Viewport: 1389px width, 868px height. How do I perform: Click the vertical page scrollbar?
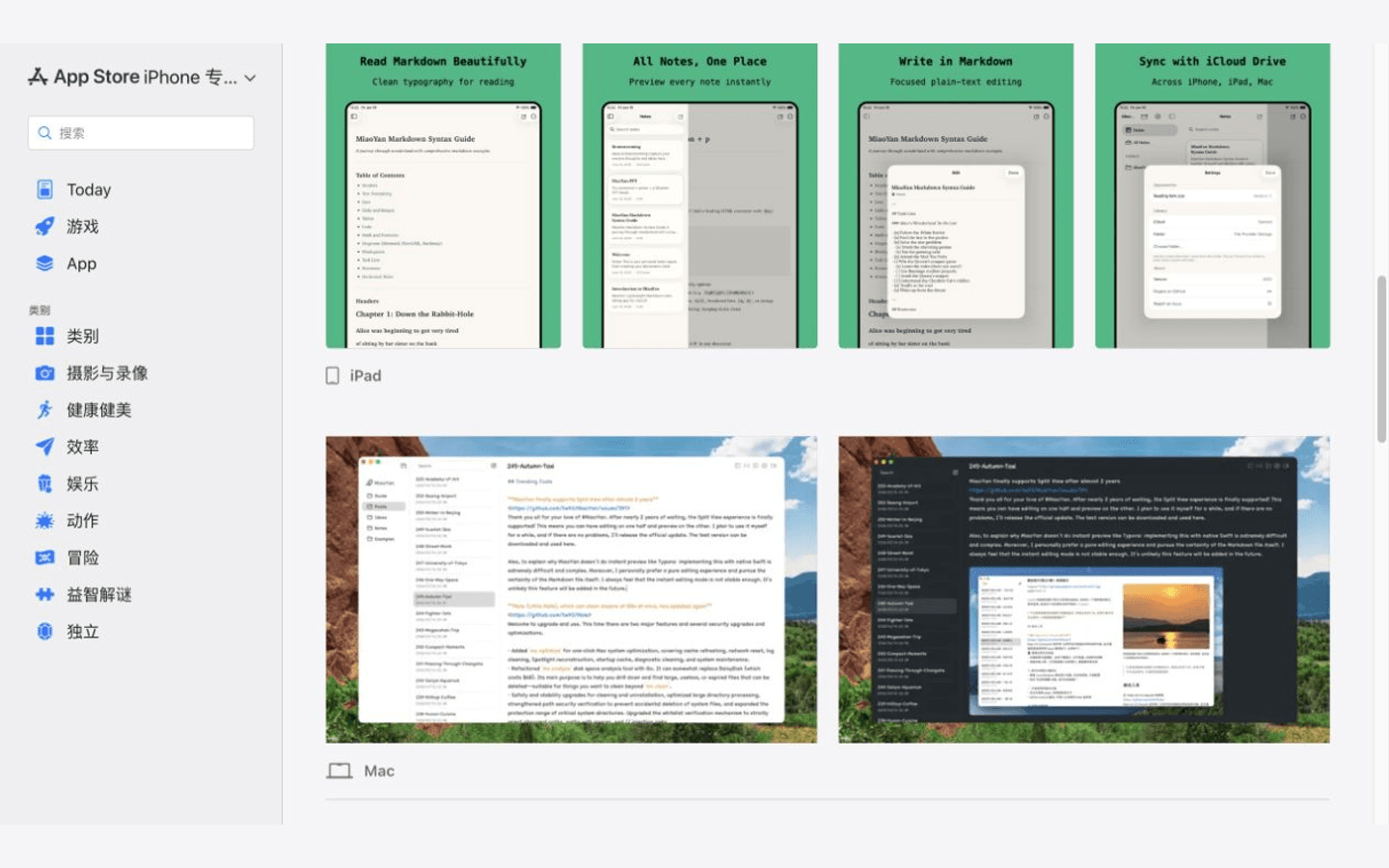pos(1381,359)
